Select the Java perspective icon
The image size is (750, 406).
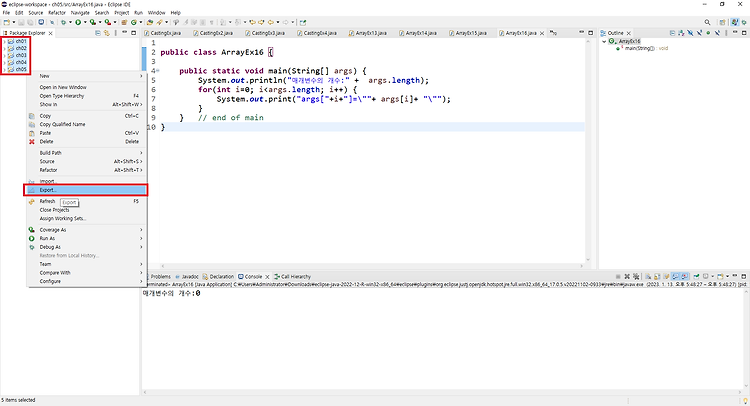[x=735, y=22]
